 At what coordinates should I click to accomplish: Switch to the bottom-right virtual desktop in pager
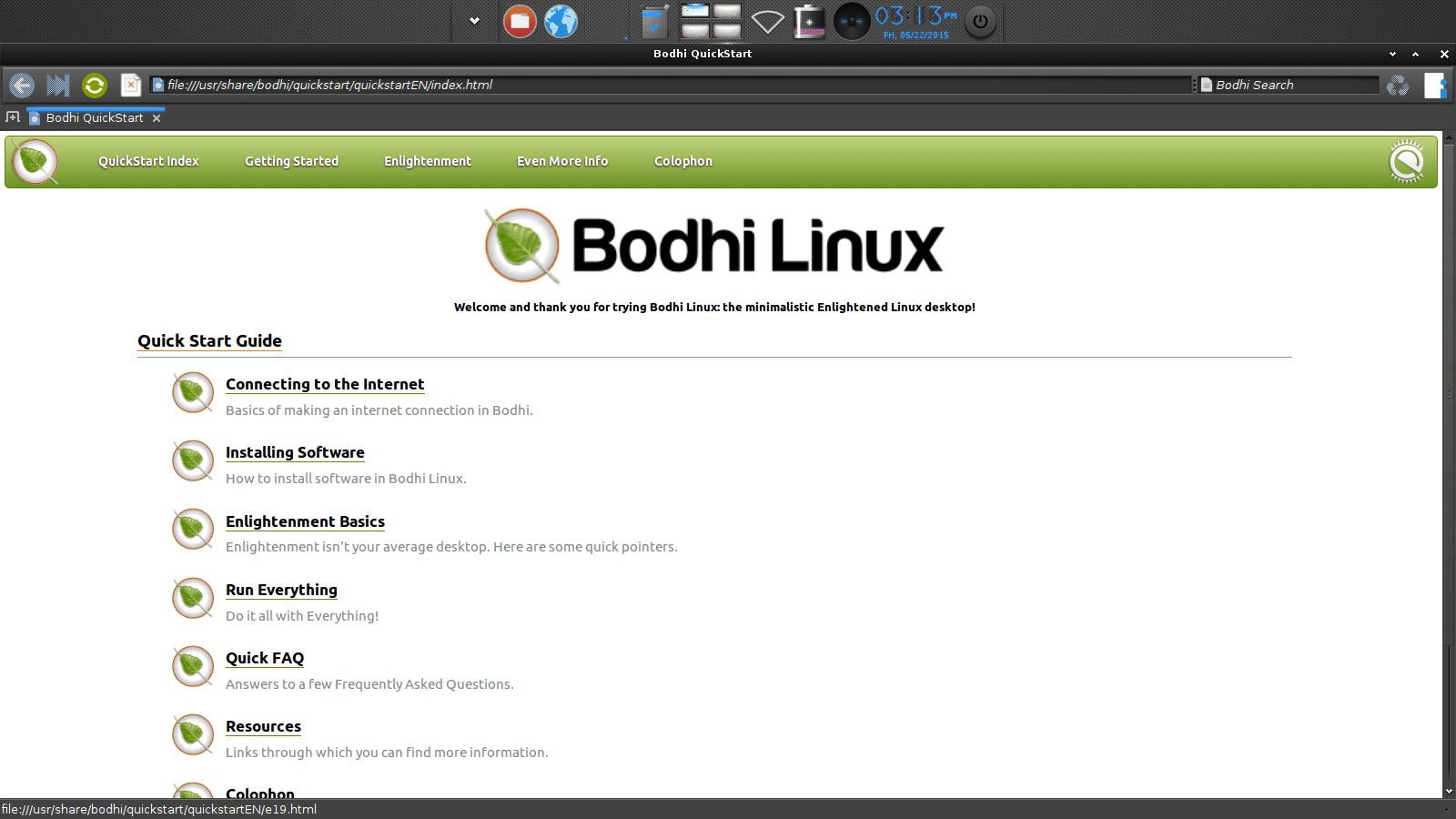[727, 31]
